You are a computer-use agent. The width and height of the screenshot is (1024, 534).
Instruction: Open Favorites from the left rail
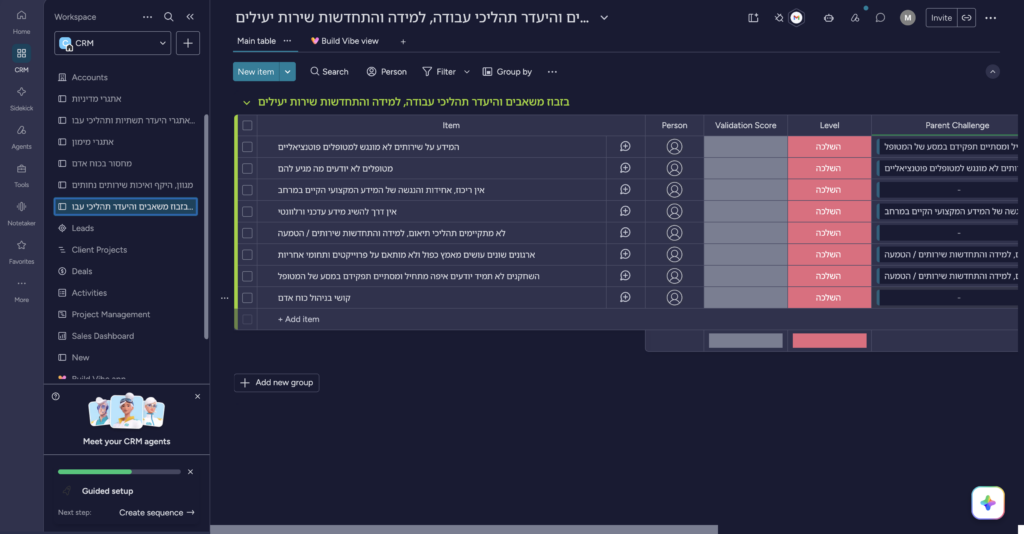coord(21,251)
